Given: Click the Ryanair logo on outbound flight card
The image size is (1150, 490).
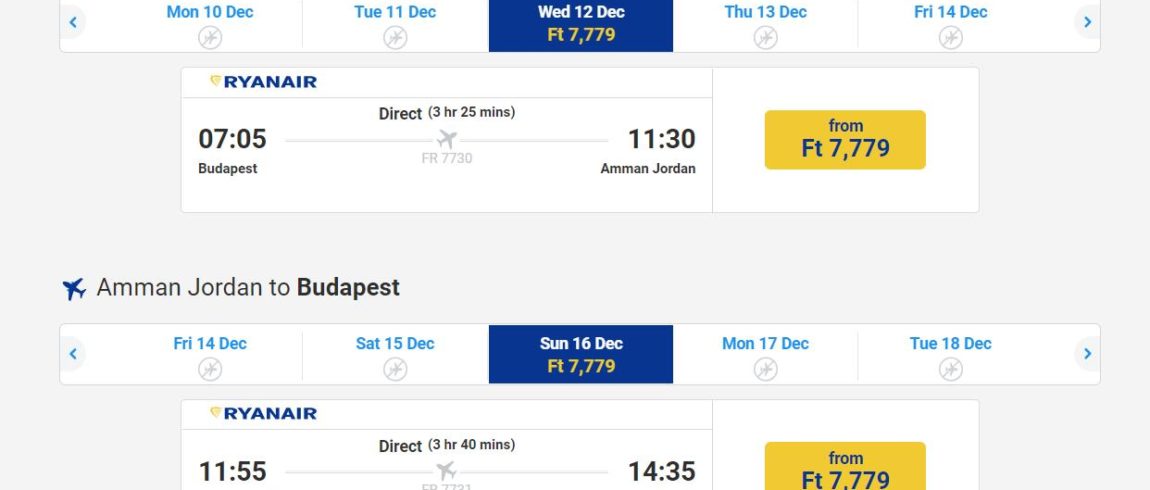Looking at the screenshot, I should [x=263, y=82].
